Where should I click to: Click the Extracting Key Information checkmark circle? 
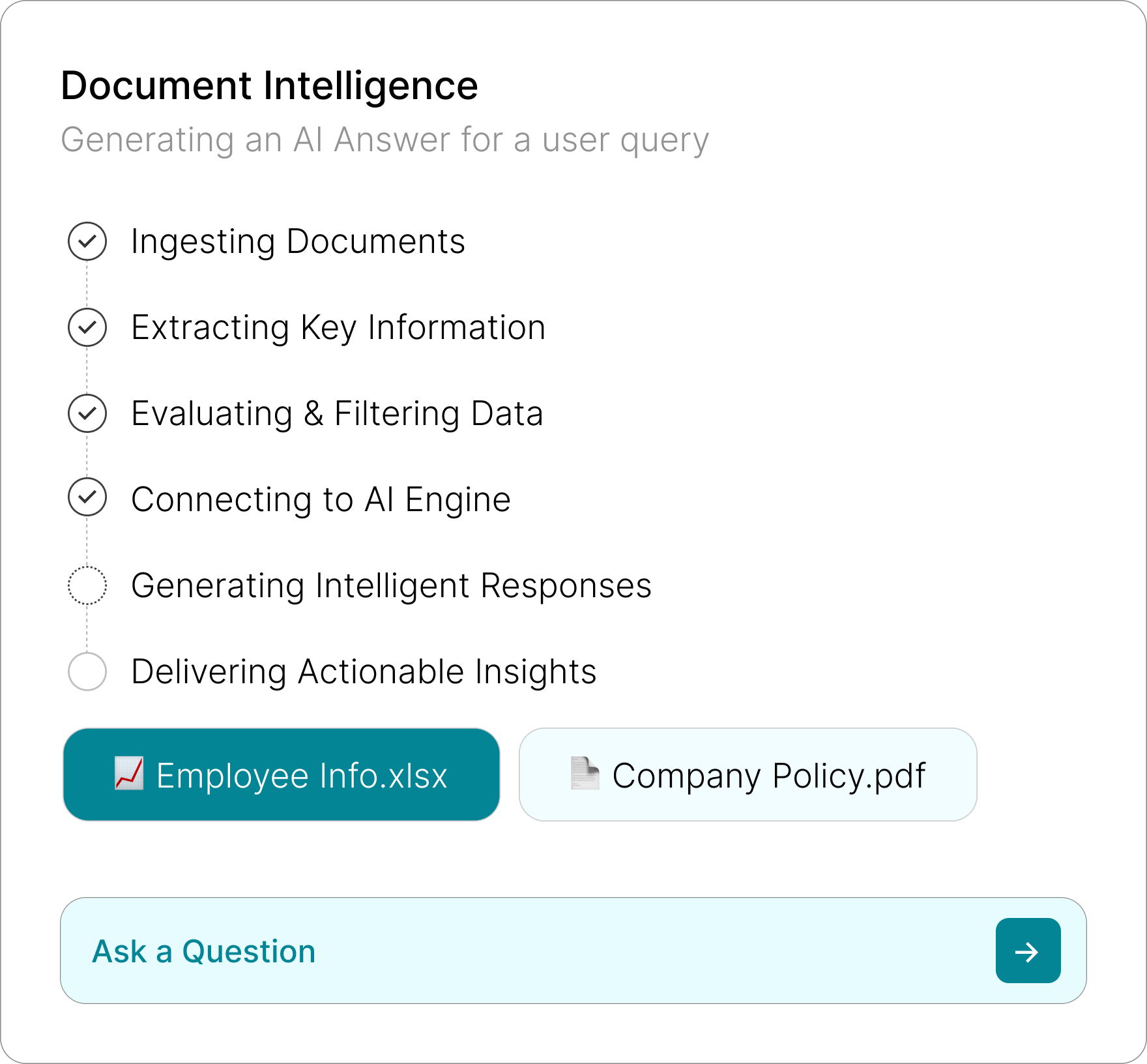[x=87, y=327]
